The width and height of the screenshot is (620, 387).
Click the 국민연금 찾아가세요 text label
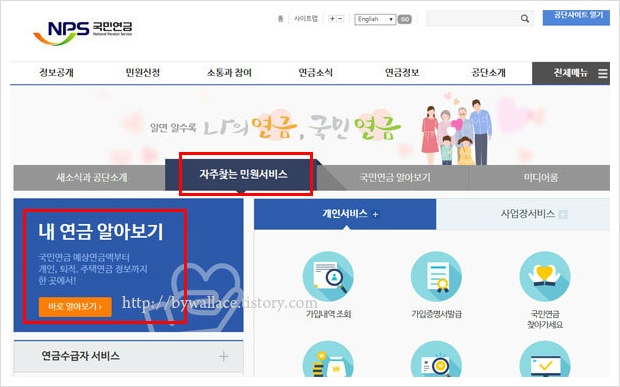click(545, 319)
